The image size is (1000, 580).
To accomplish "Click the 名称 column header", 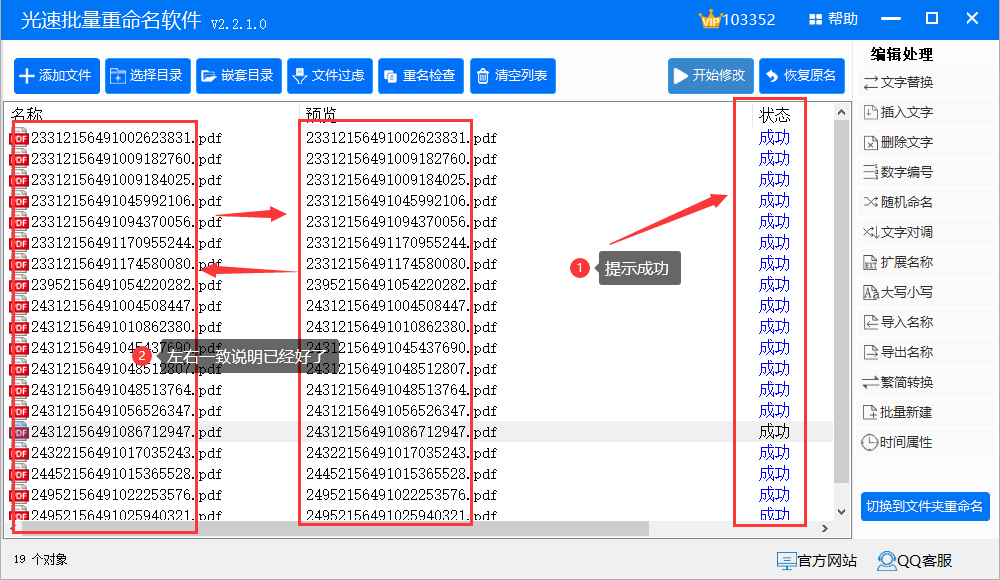I will coord(27,114).
